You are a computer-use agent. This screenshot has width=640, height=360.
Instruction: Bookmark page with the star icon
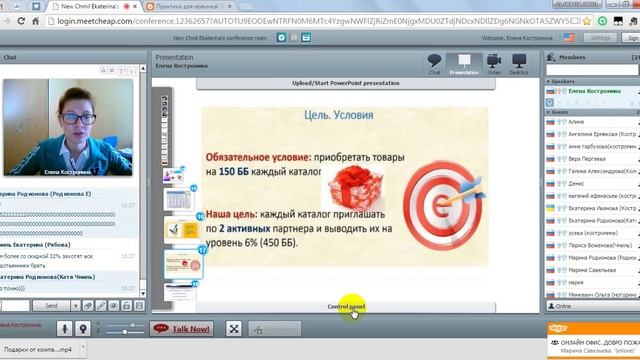coord(587,21)
